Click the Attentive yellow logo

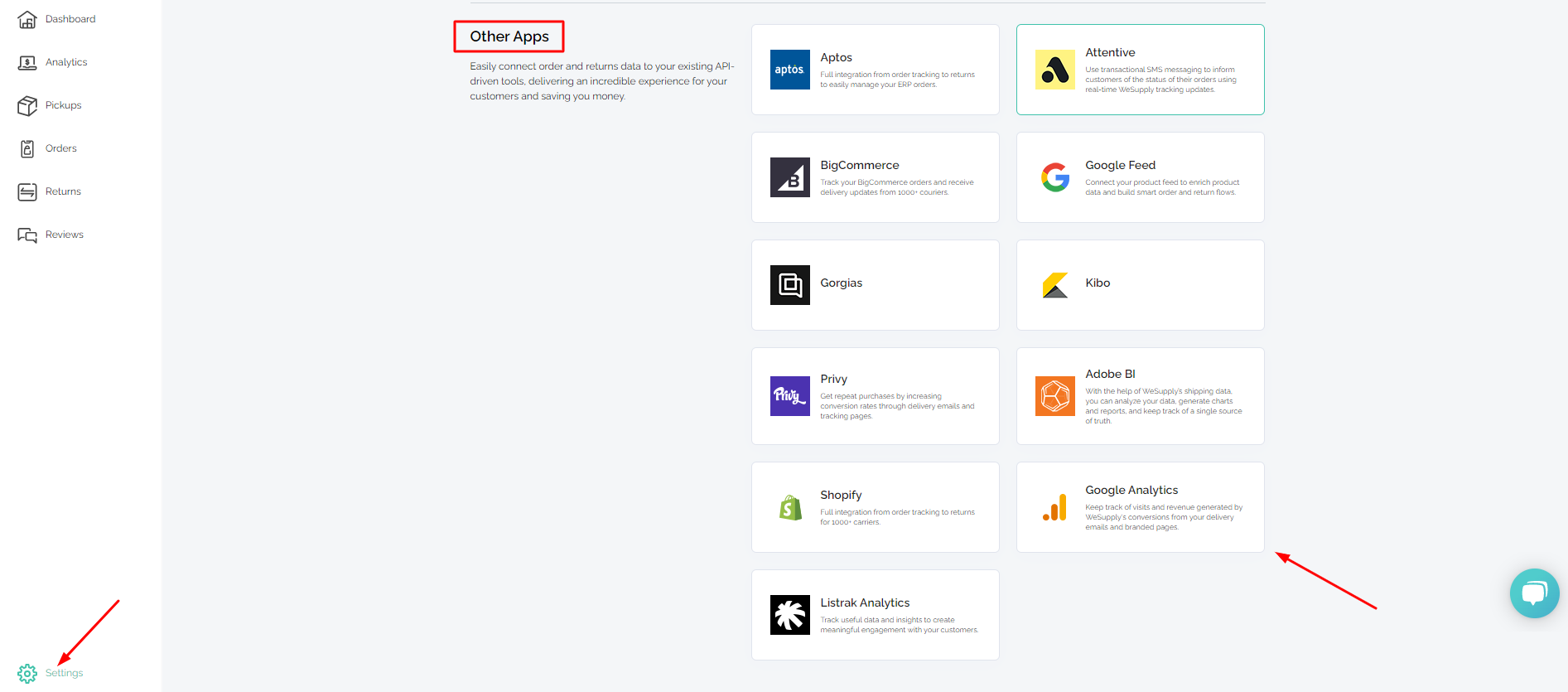[x=1055, y=70]
